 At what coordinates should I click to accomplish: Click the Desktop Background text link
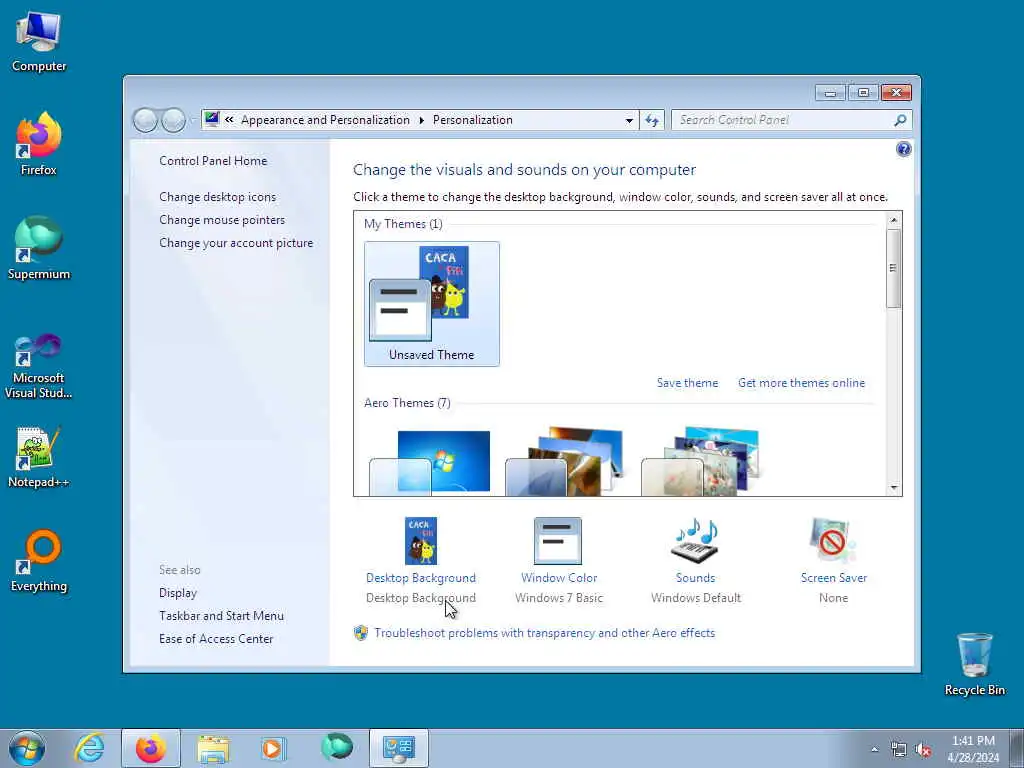click(421, 578)
